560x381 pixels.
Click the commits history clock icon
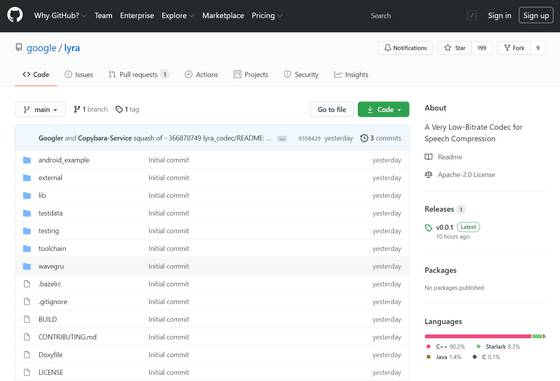(x=364, y=138)
